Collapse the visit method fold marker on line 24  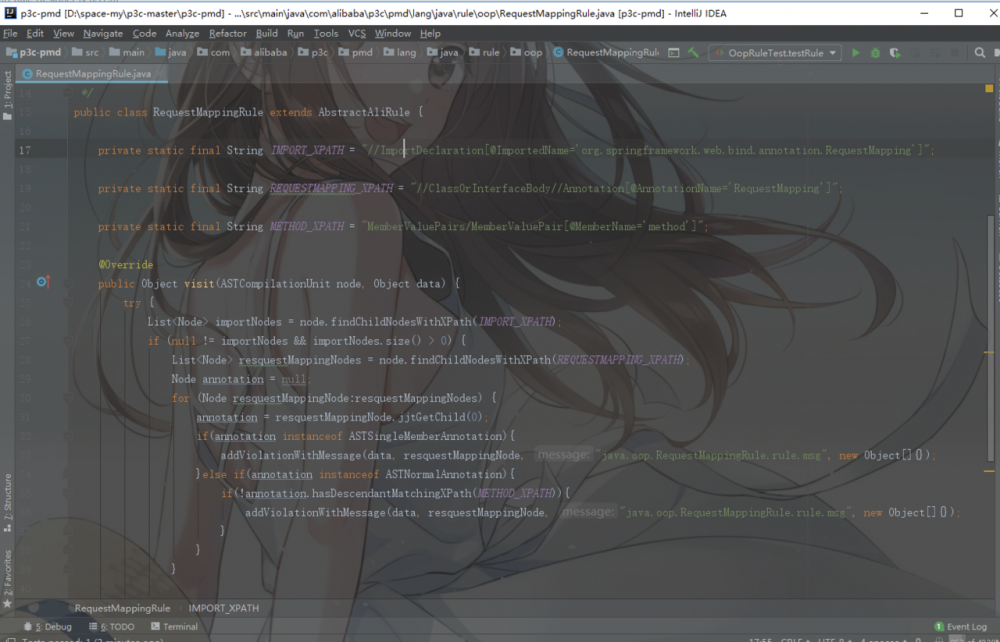tap(67, 283)
